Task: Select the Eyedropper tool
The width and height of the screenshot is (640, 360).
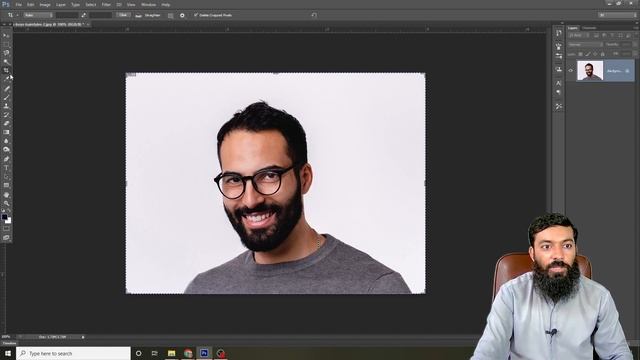Action: tap(6, 79)
